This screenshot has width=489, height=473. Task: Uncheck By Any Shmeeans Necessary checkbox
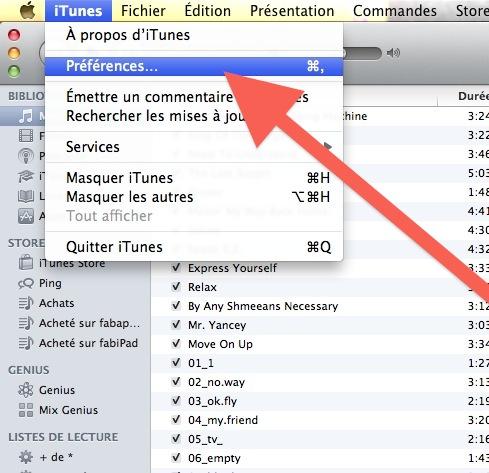click(176, 306)
